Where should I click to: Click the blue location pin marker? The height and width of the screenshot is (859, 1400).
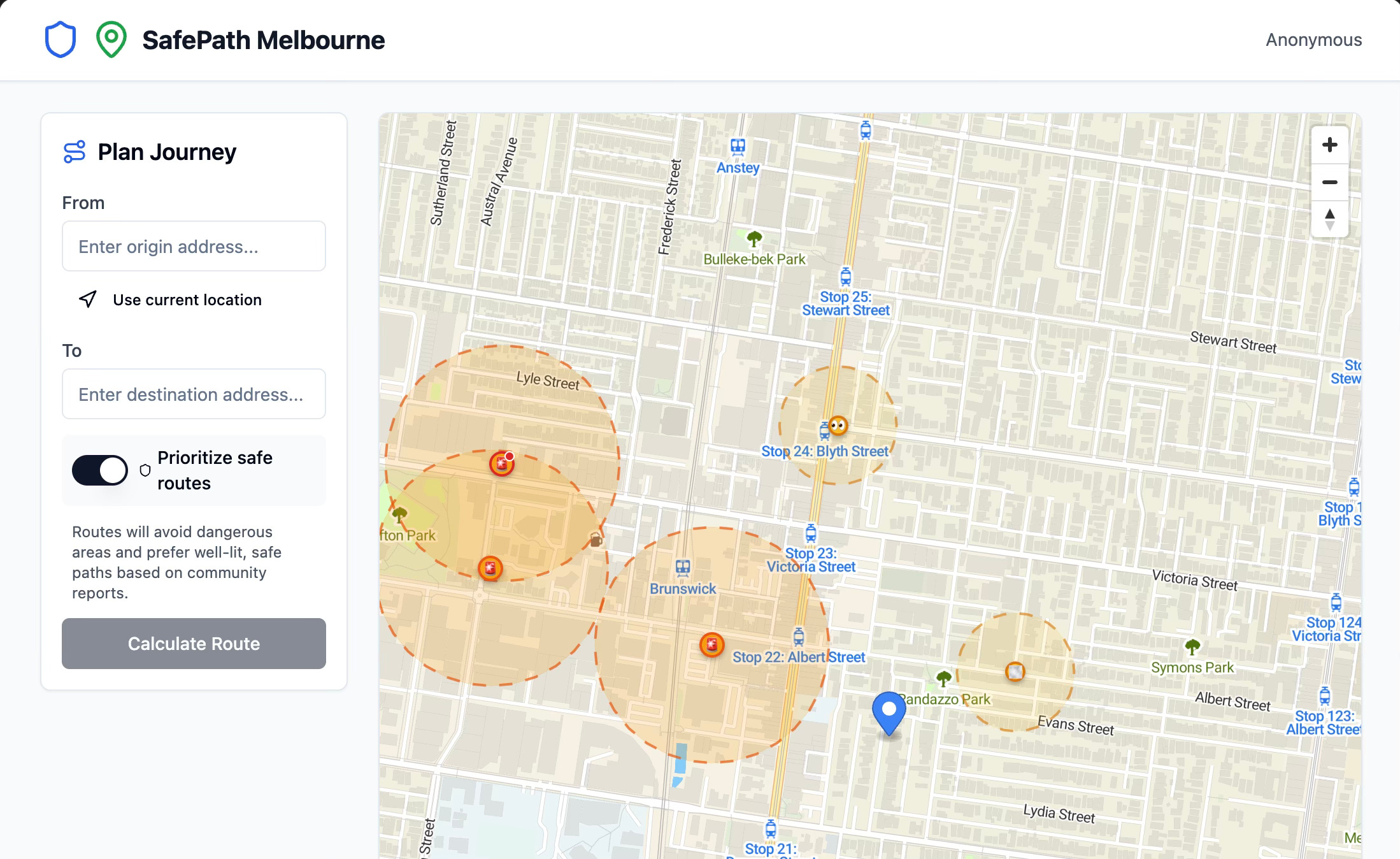coord(889,712)
